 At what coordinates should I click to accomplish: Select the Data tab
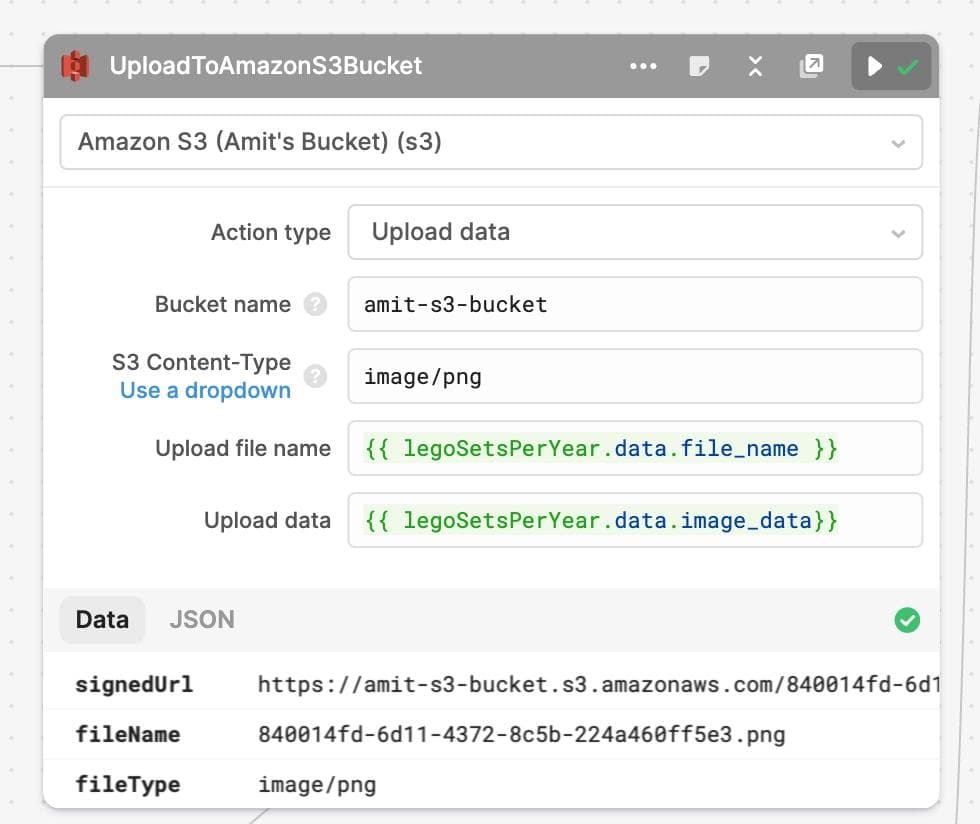tap(101, 620)
